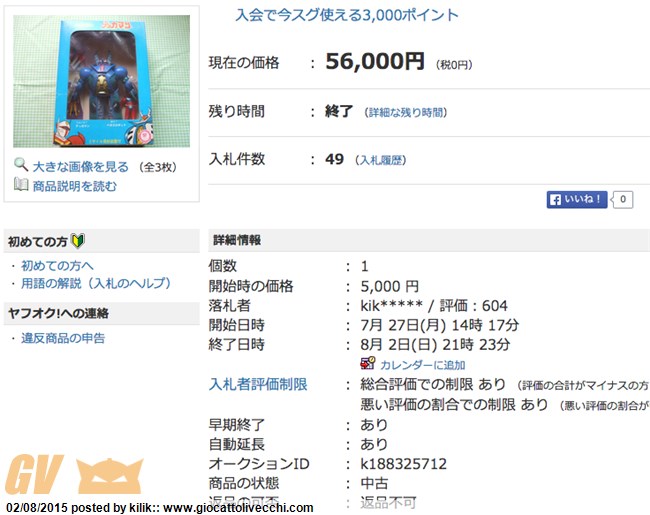Click the Facebook like counter bubble
The height and width of the screenshot is (515, 650).
tap(622, 199)
